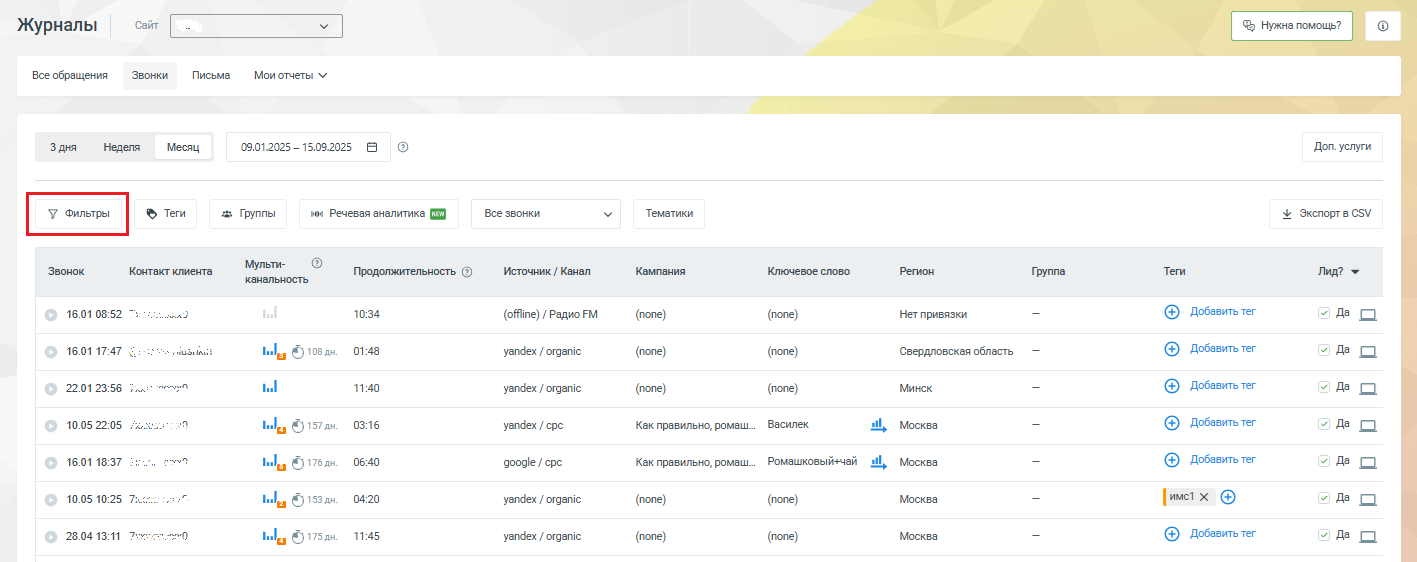Click the Нужна помощь? button
This screenshot has height=562, width=1417.
[x=1293, y=26]
